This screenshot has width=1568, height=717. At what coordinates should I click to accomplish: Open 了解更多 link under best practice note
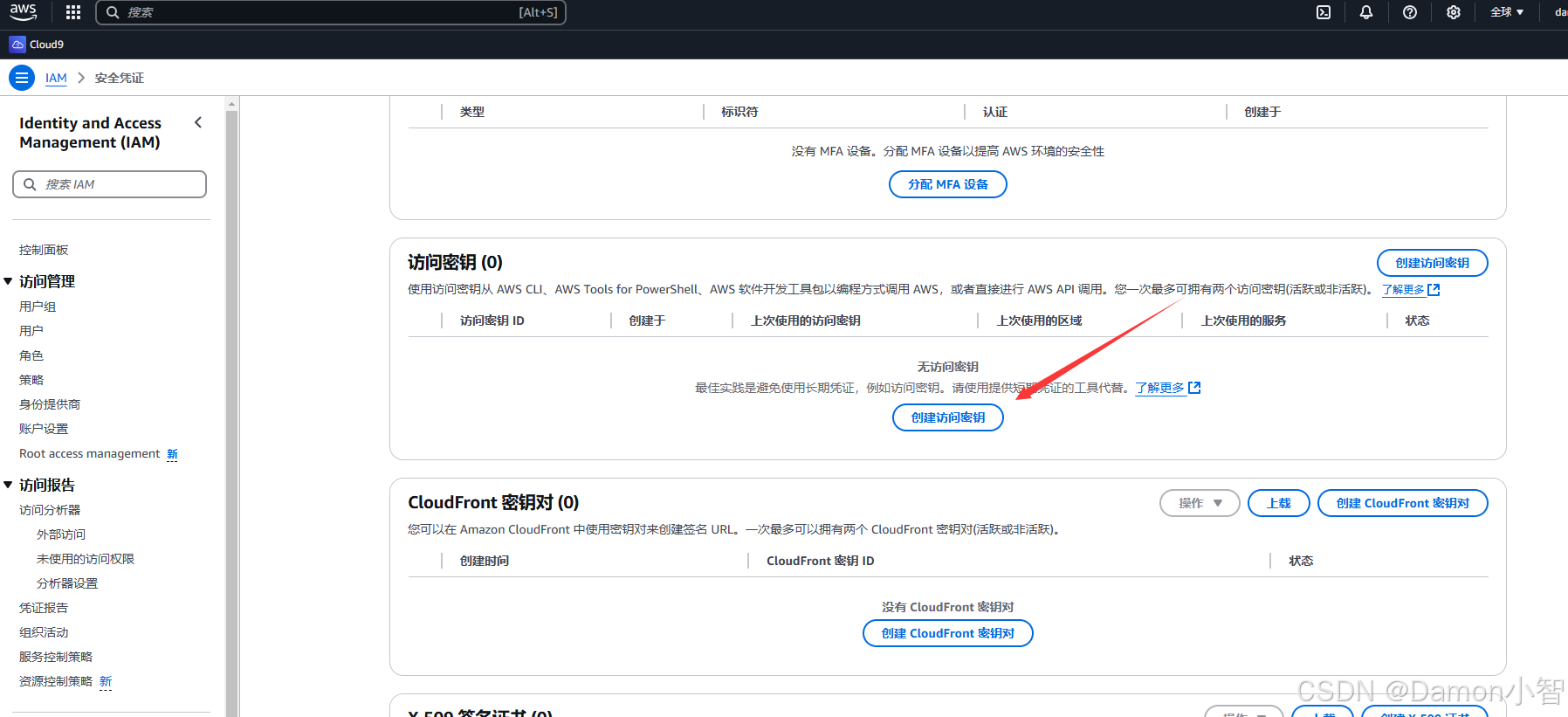click(x=1160, y=388)
